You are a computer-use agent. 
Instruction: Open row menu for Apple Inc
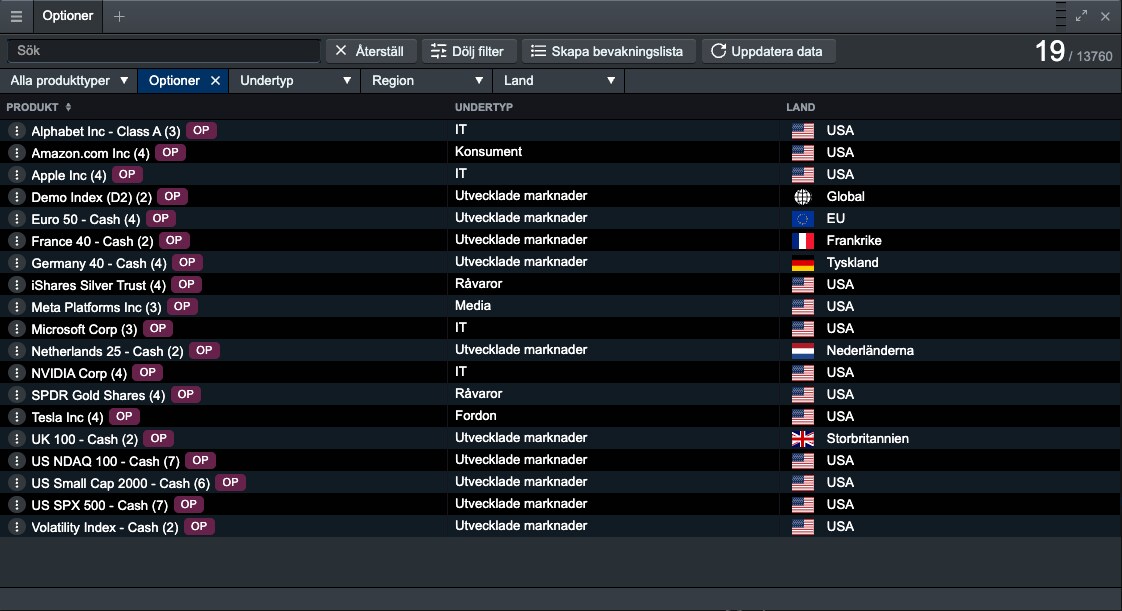tap(16, 175)
